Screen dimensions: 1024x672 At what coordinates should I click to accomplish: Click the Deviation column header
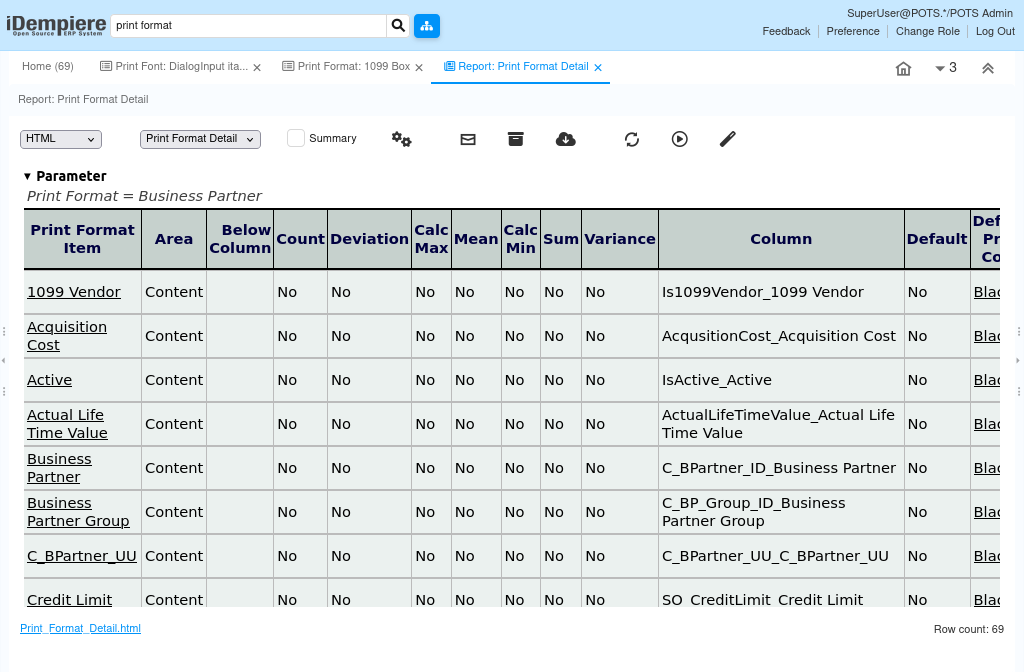pos(370,239)
